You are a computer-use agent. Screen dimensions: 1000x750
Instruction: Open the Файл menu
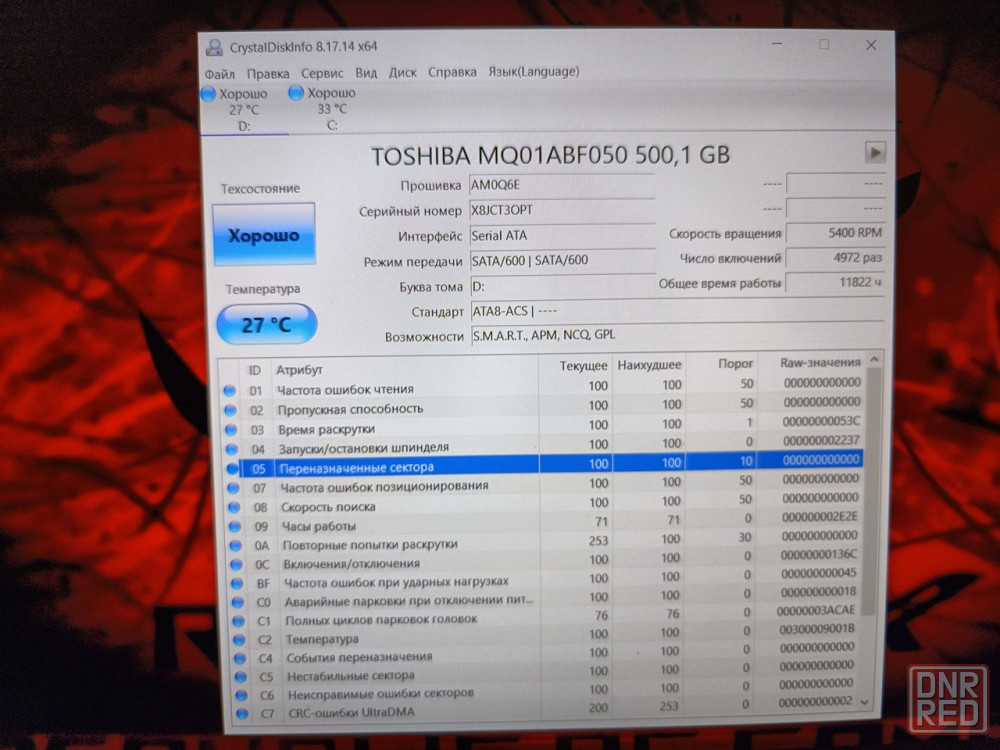coord(219,73)
